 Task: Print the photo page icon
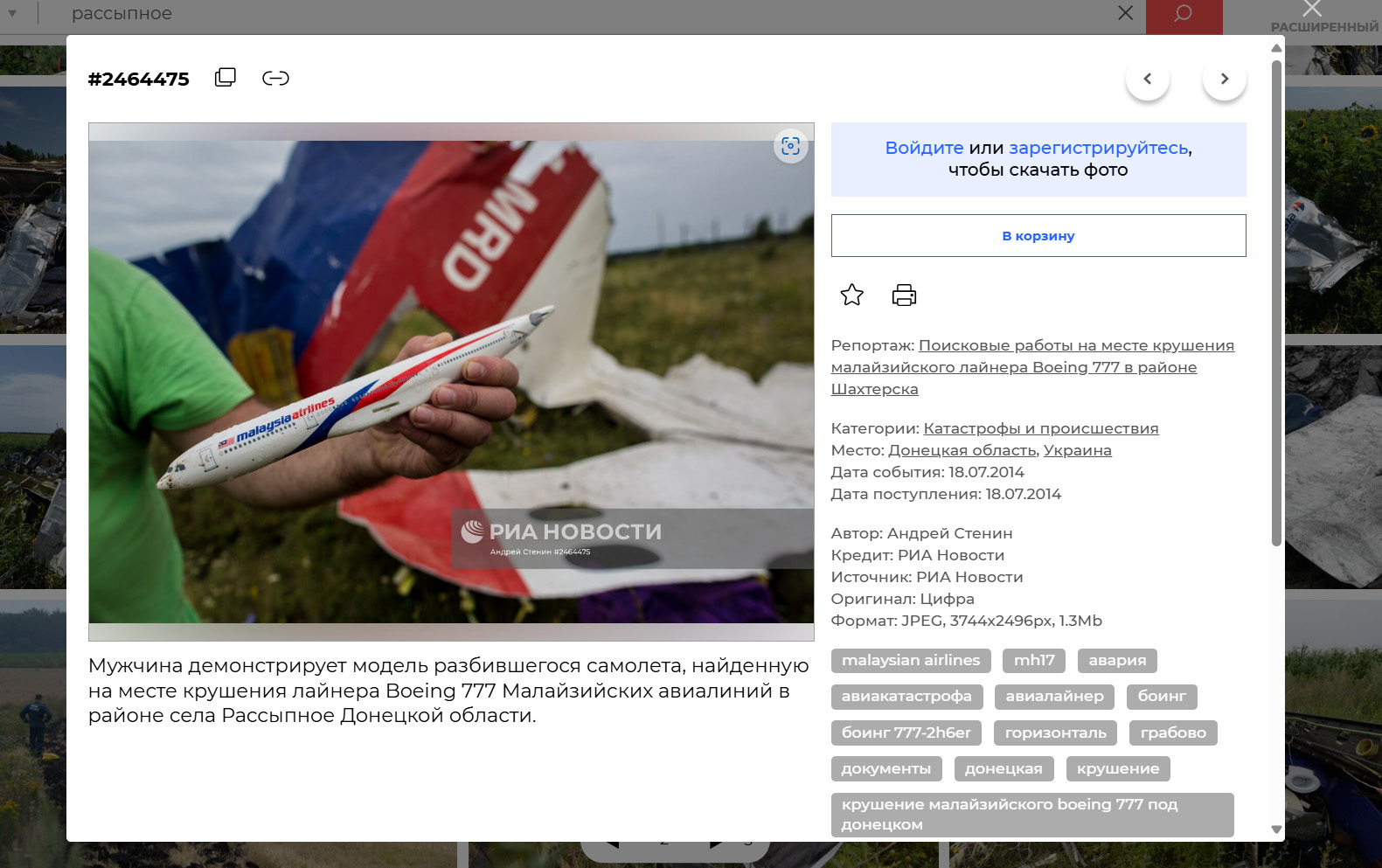(x=904, y=295)
